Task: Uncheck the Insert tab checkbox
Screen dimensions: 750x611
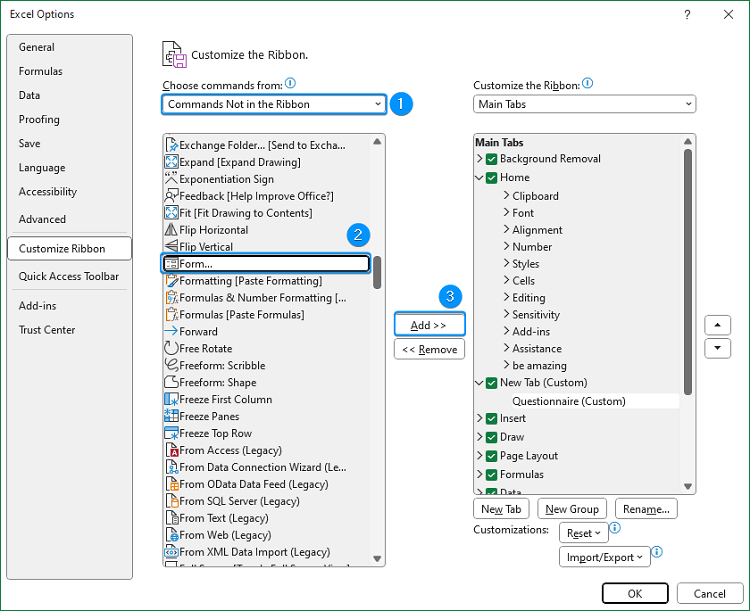Action: tap(491, 419)
